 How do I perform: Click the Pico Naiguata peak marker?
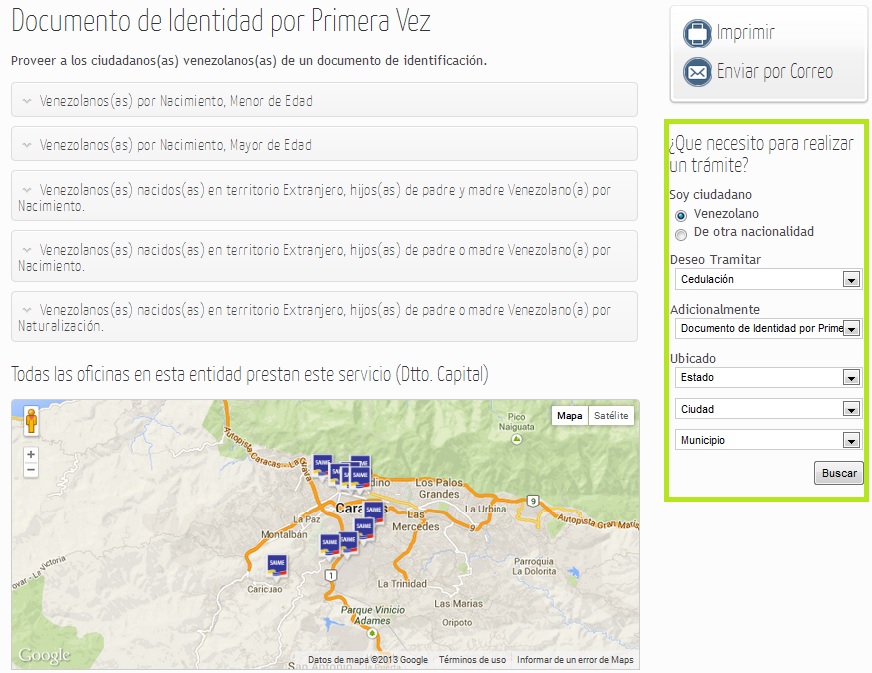point(517,439)
